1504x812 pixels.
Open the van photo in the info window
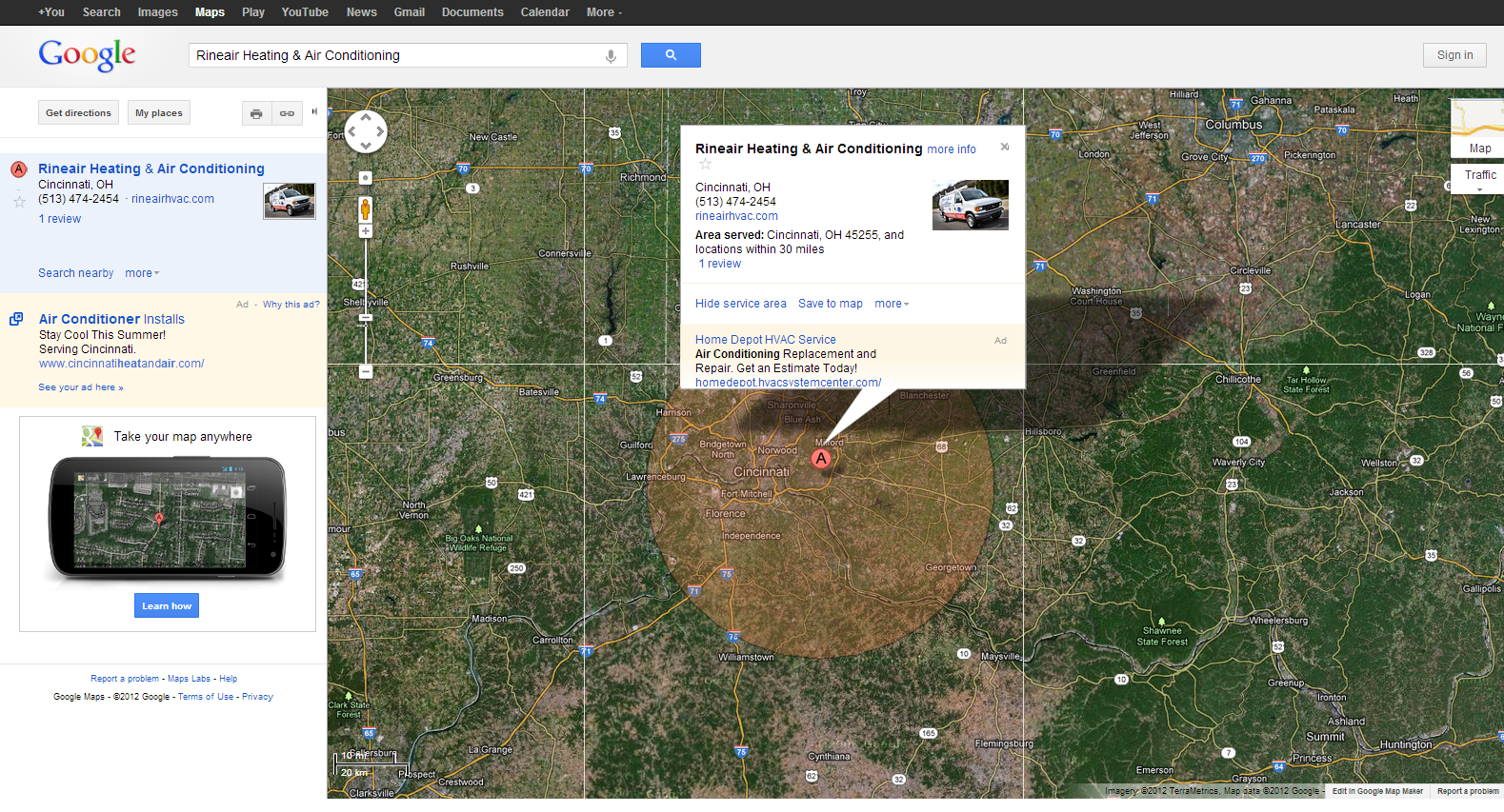pos(970,206)
